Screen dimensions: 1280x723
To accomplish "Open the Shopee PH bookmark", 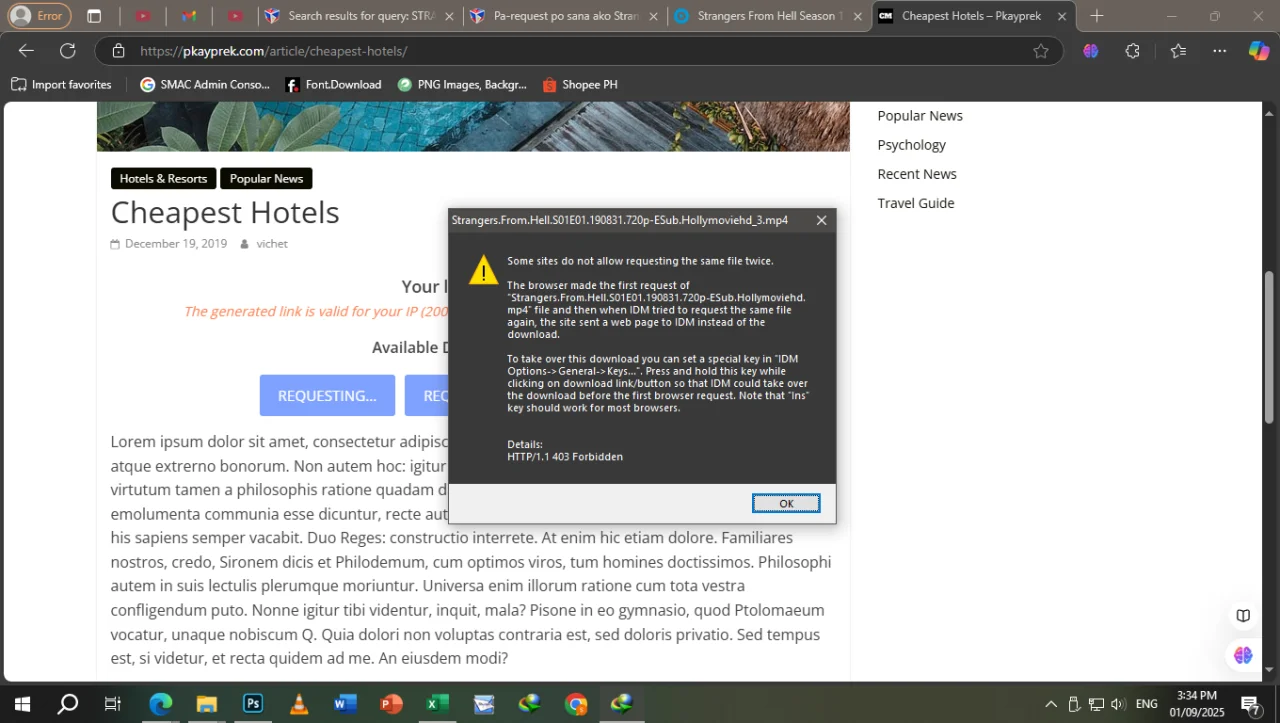I will [x=580, y=85].
